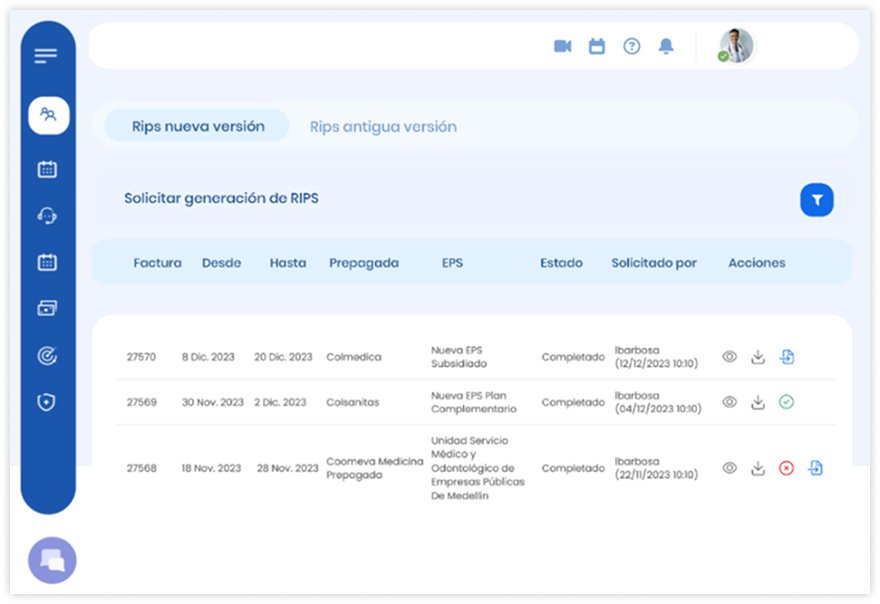The image size is (880, 604).
Task: Click the green check icon for 27569
Action: [x=786, y=402]
